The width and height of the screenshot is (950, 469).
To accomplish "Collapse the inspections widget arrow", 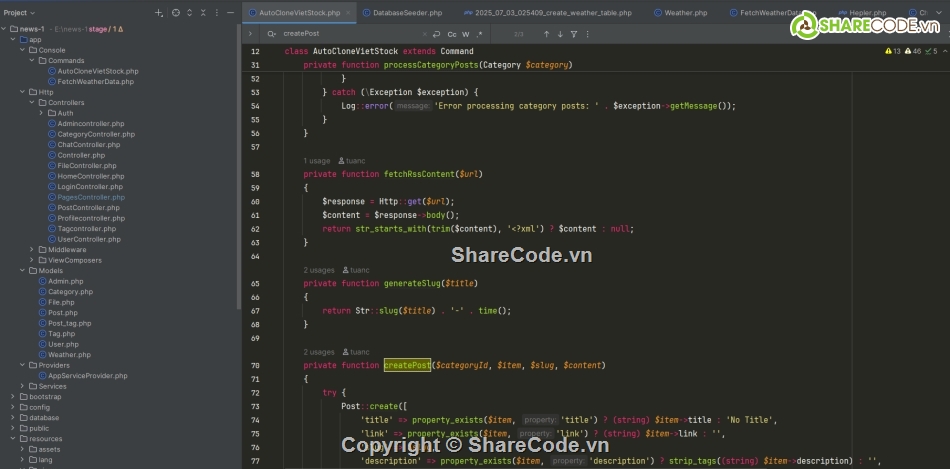I will pos(944,52).
